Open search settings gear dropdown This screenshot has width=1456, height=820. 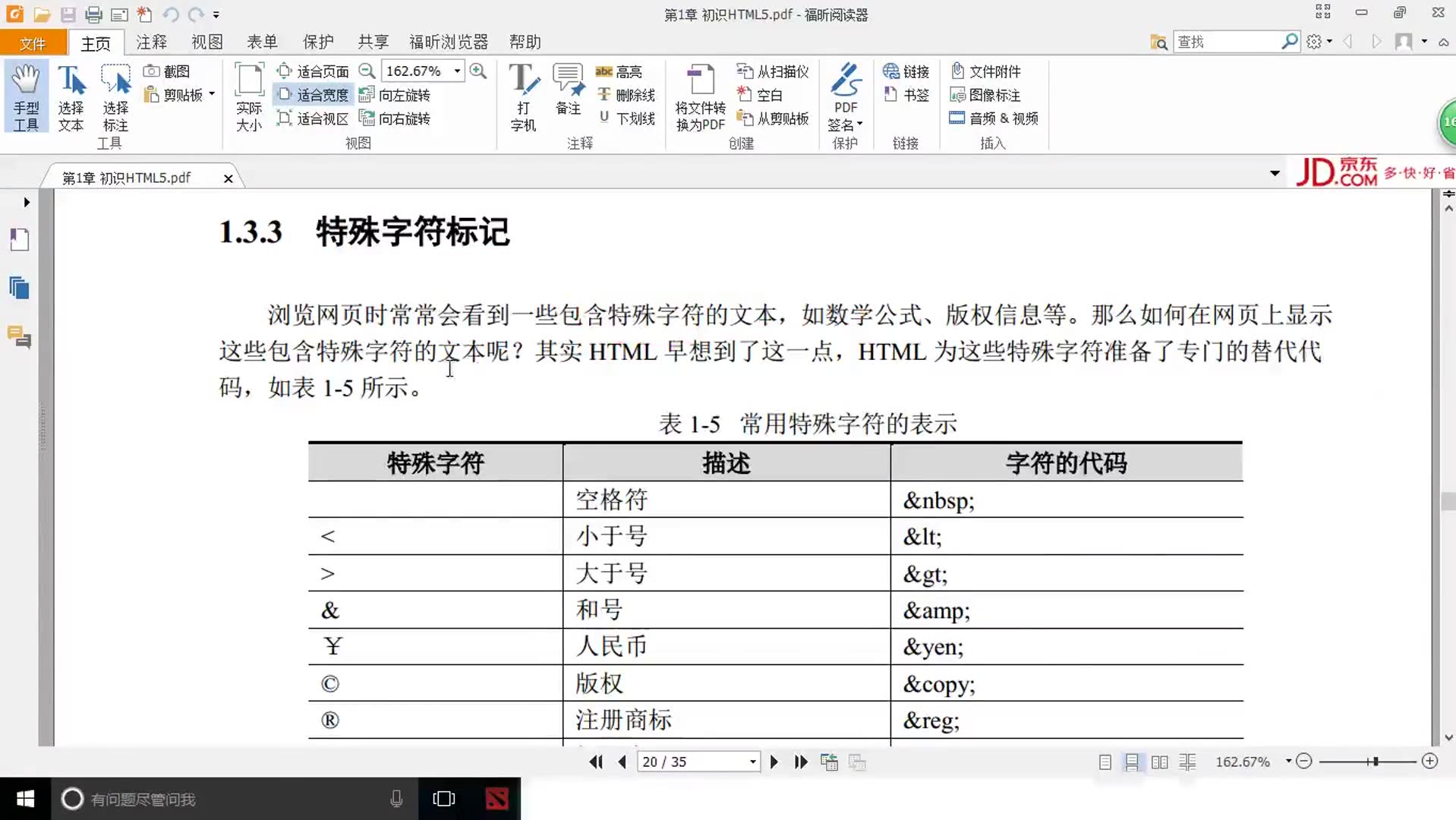pyautogui.click(x=1319, y=42)
